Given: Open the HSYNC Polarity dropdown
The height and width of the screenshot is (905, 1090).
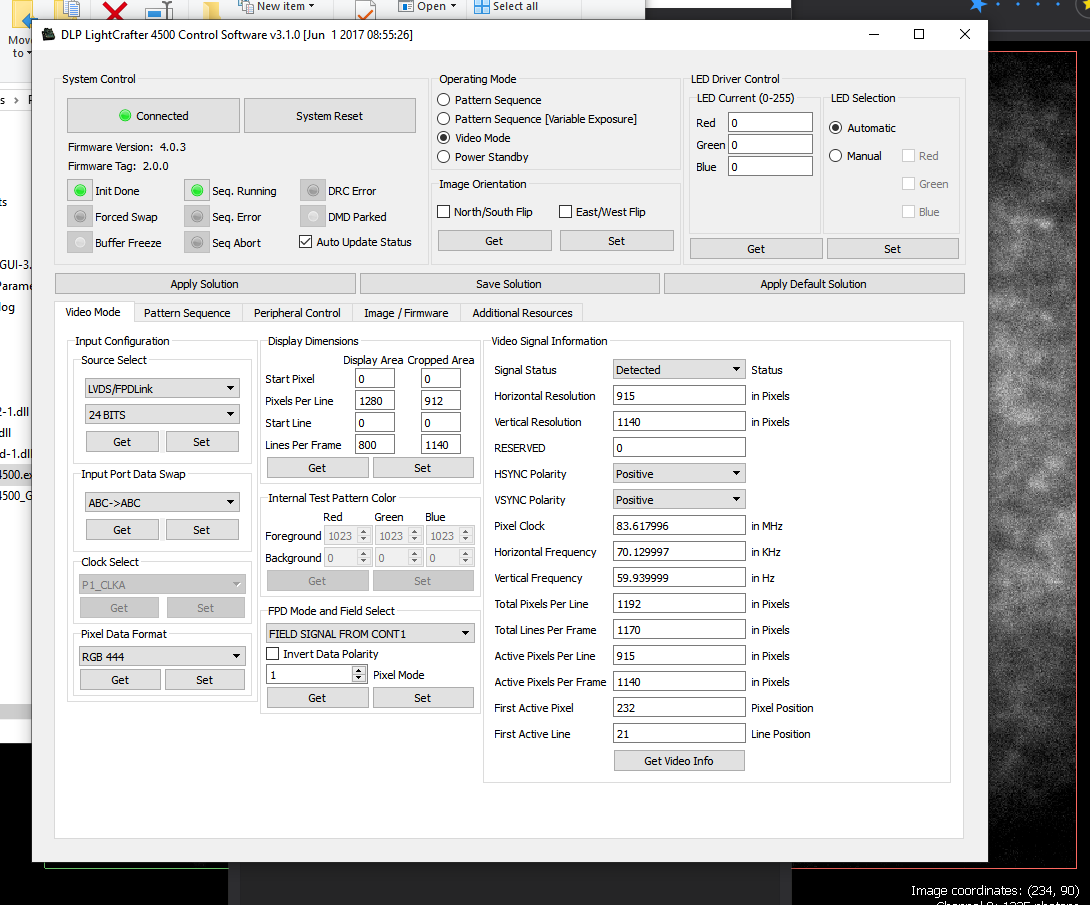Looking at the screenshot, I should pyautogui.click(x=679, y=473).
